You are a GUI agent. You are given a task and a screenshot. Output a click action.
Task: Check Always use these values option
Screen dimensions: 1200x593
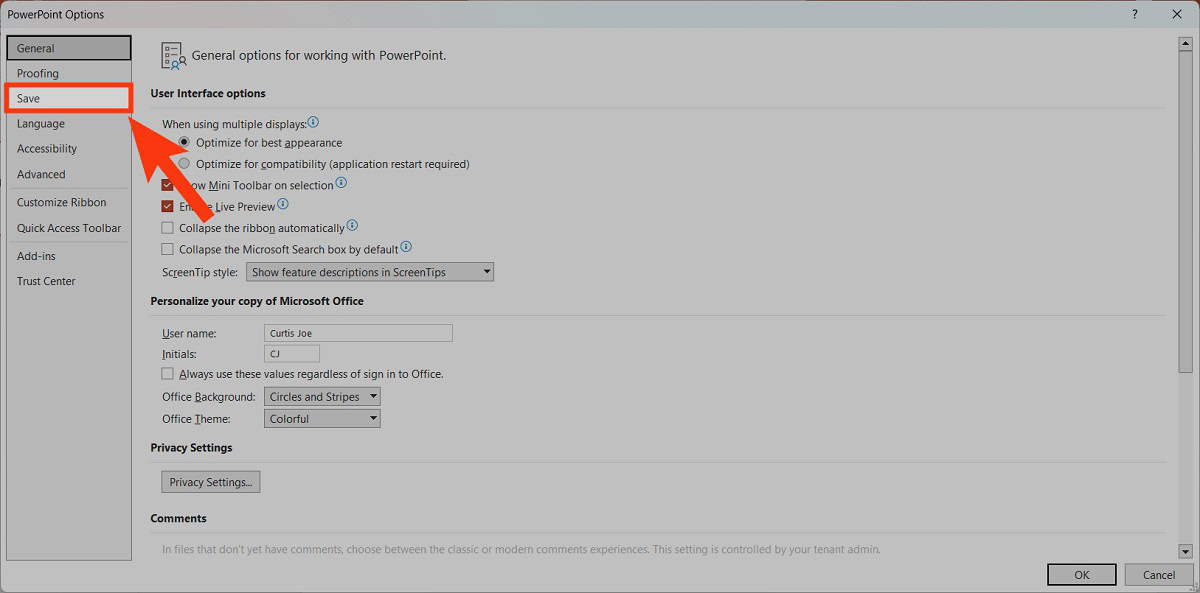168,374
